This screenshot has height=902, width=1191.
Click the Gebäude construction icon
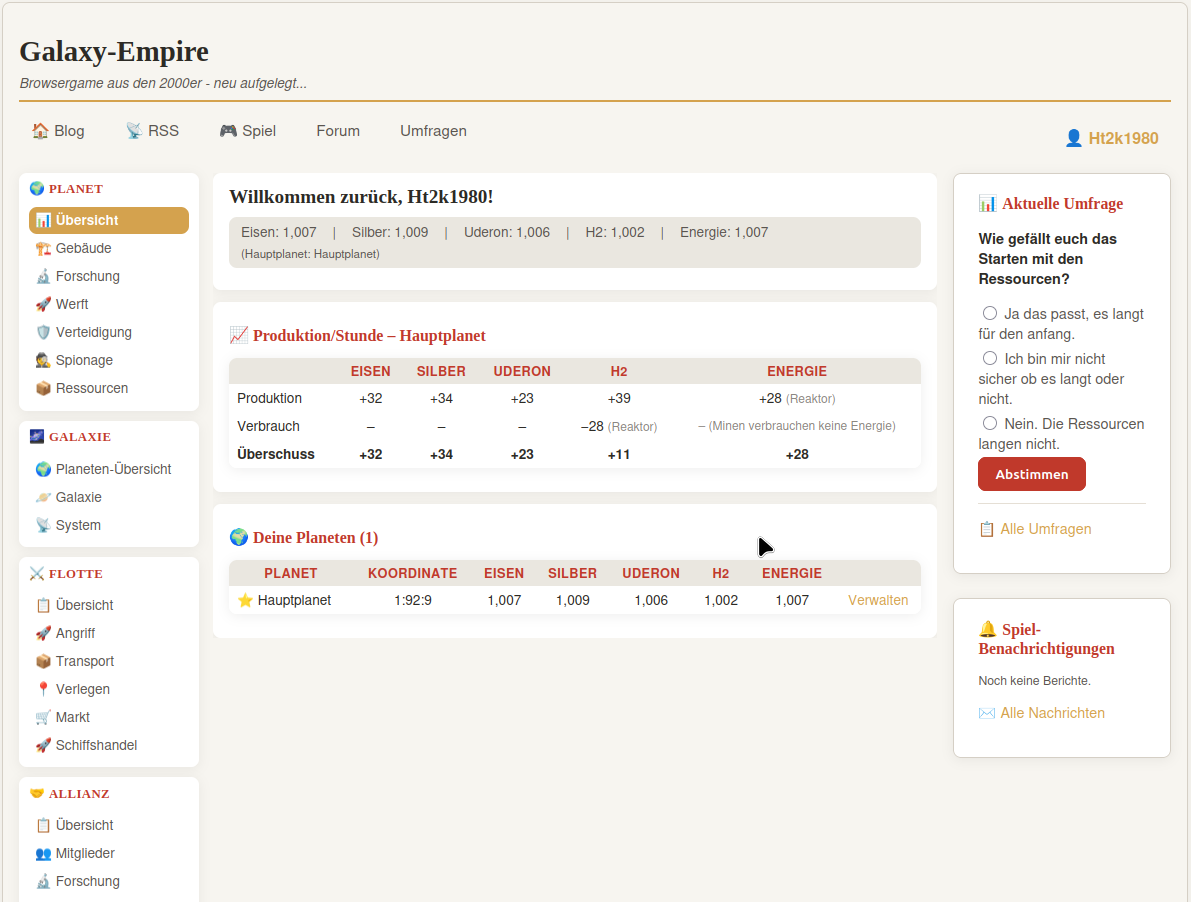pos(43,248)
